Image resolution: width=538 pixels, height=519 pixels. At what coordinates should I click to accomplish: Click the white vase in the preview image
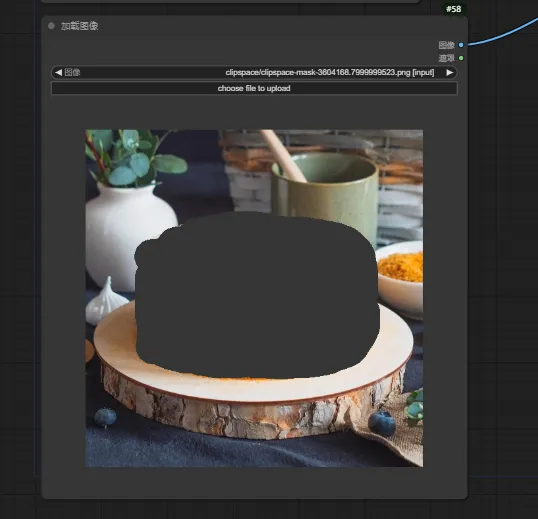pyautogui.click(x=129, y=237)
